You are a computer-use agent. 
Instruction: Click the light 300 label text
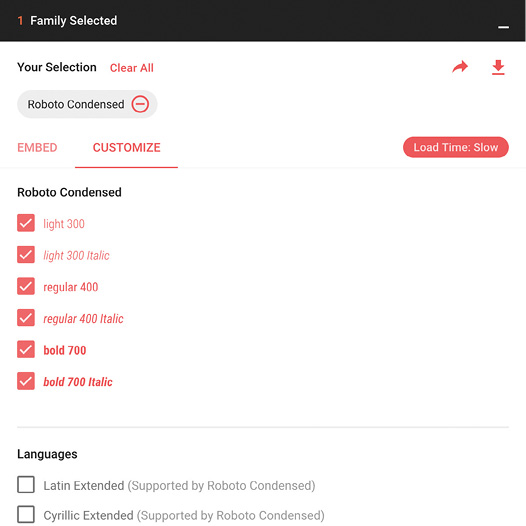tap(64, 224)
